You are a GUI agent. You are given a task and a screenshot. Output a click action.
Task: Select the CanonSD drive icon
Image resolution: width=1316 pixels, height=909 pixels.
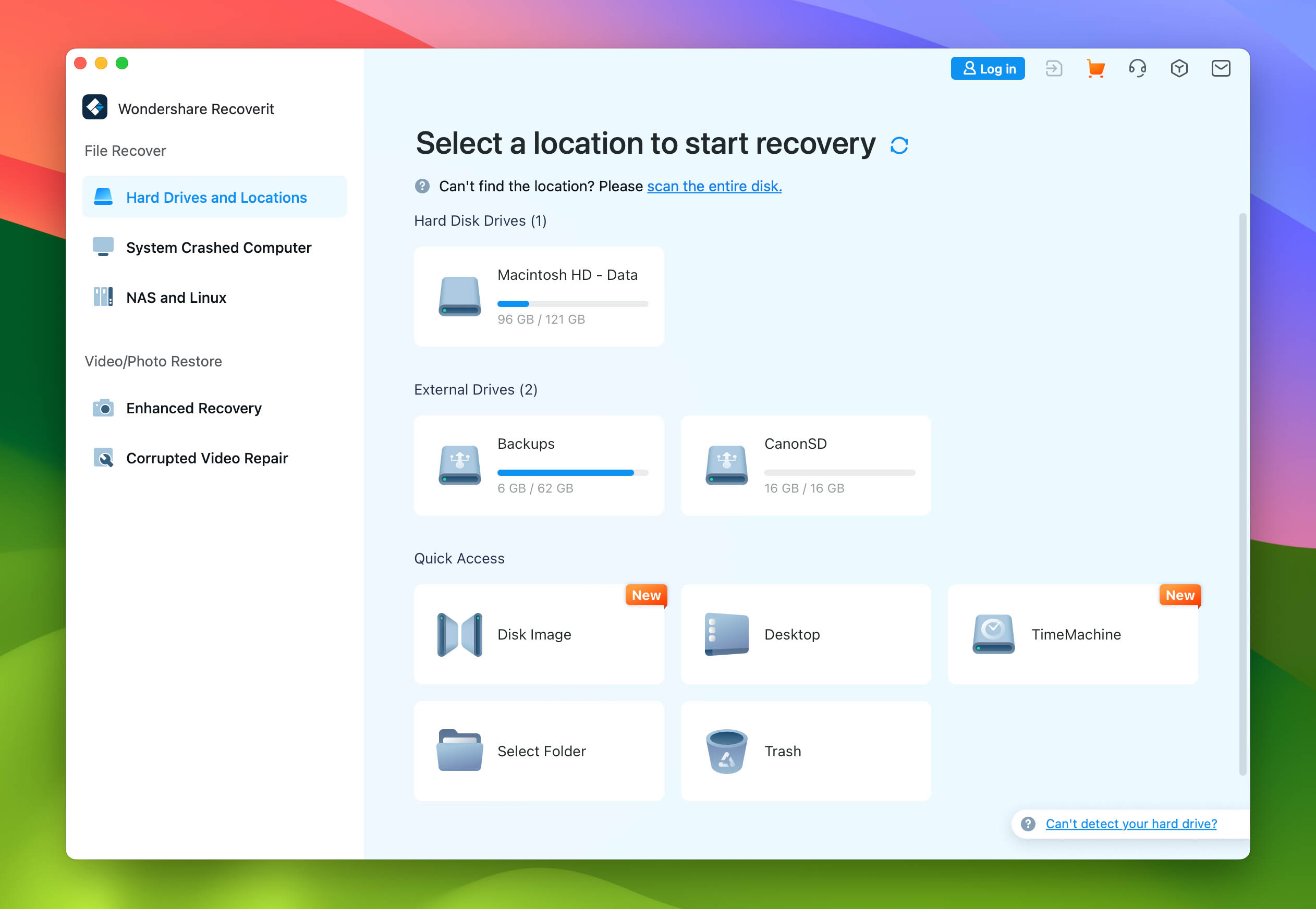[726, 465]
